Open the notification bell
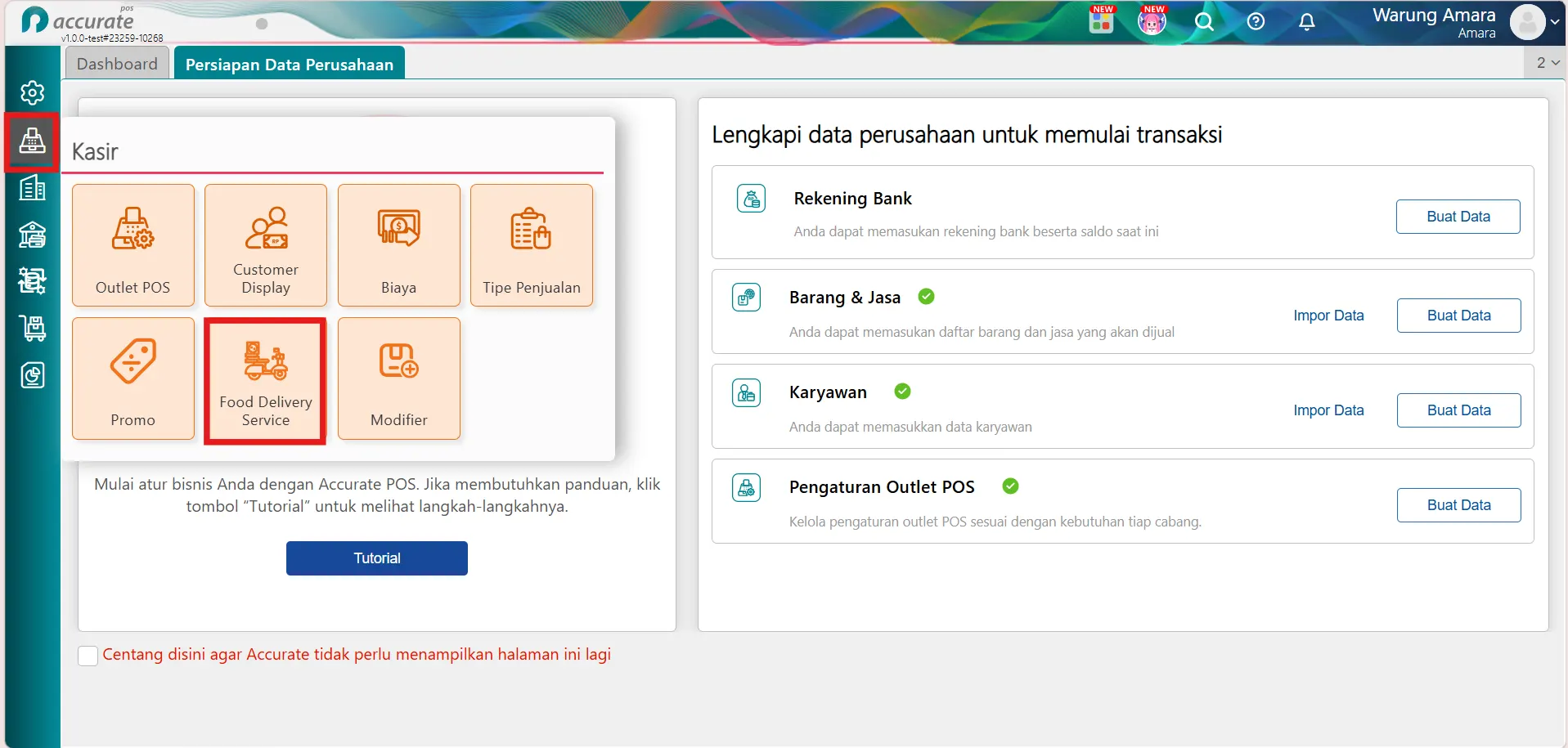 [1307, 22]
